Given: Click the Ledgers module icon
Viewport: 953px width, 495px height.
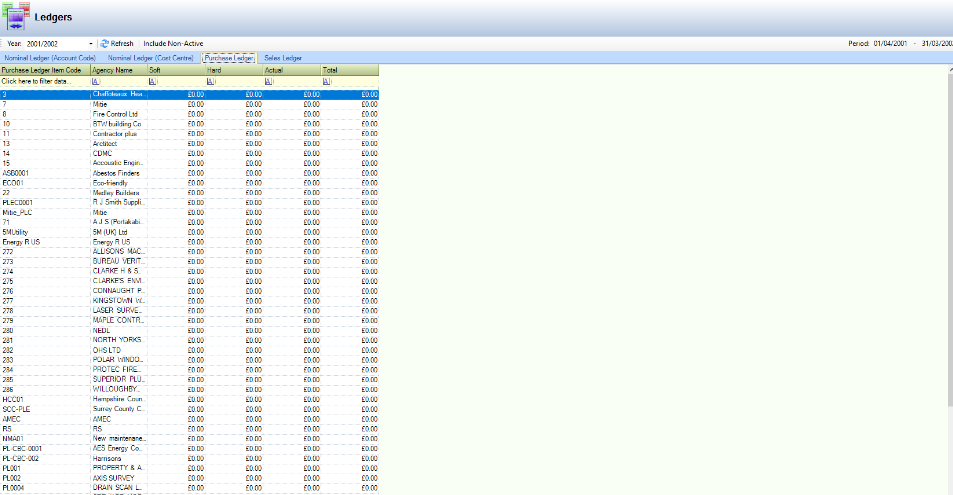Looking at the screenshot, I should pos(17,17).
